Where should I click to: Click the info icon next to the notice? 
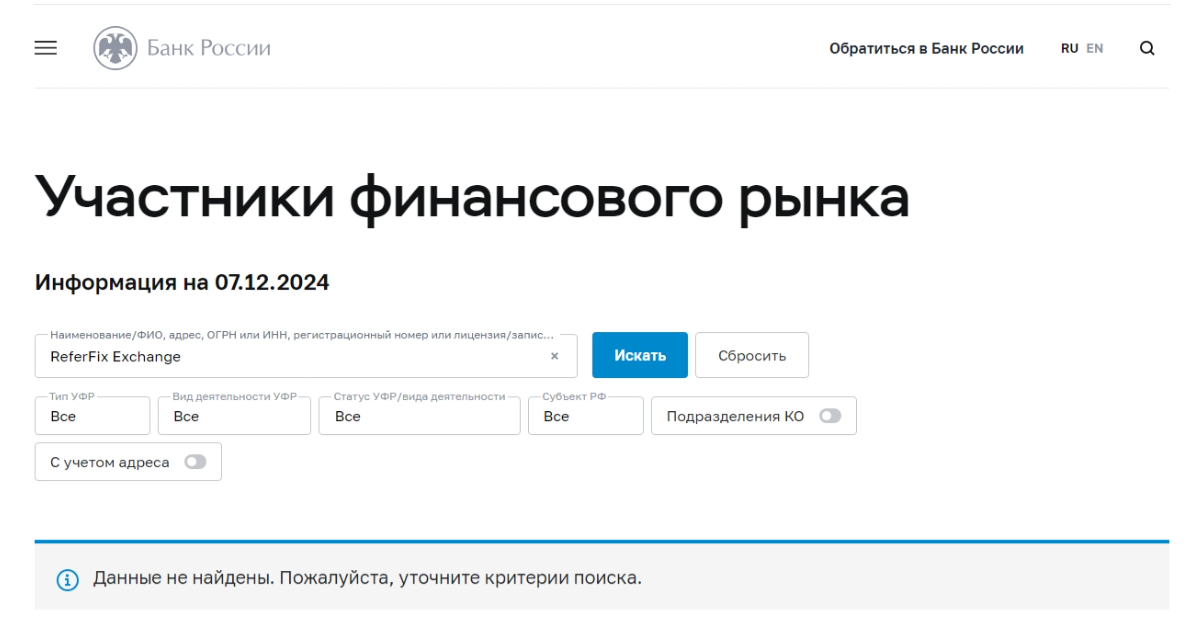(63, 572)
